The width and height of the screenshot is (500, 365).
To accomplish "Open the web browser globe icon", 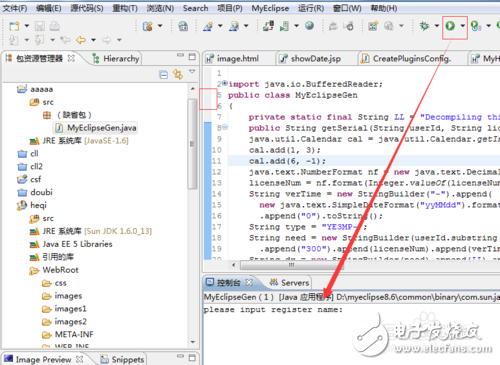I will [x=309, y=26].
